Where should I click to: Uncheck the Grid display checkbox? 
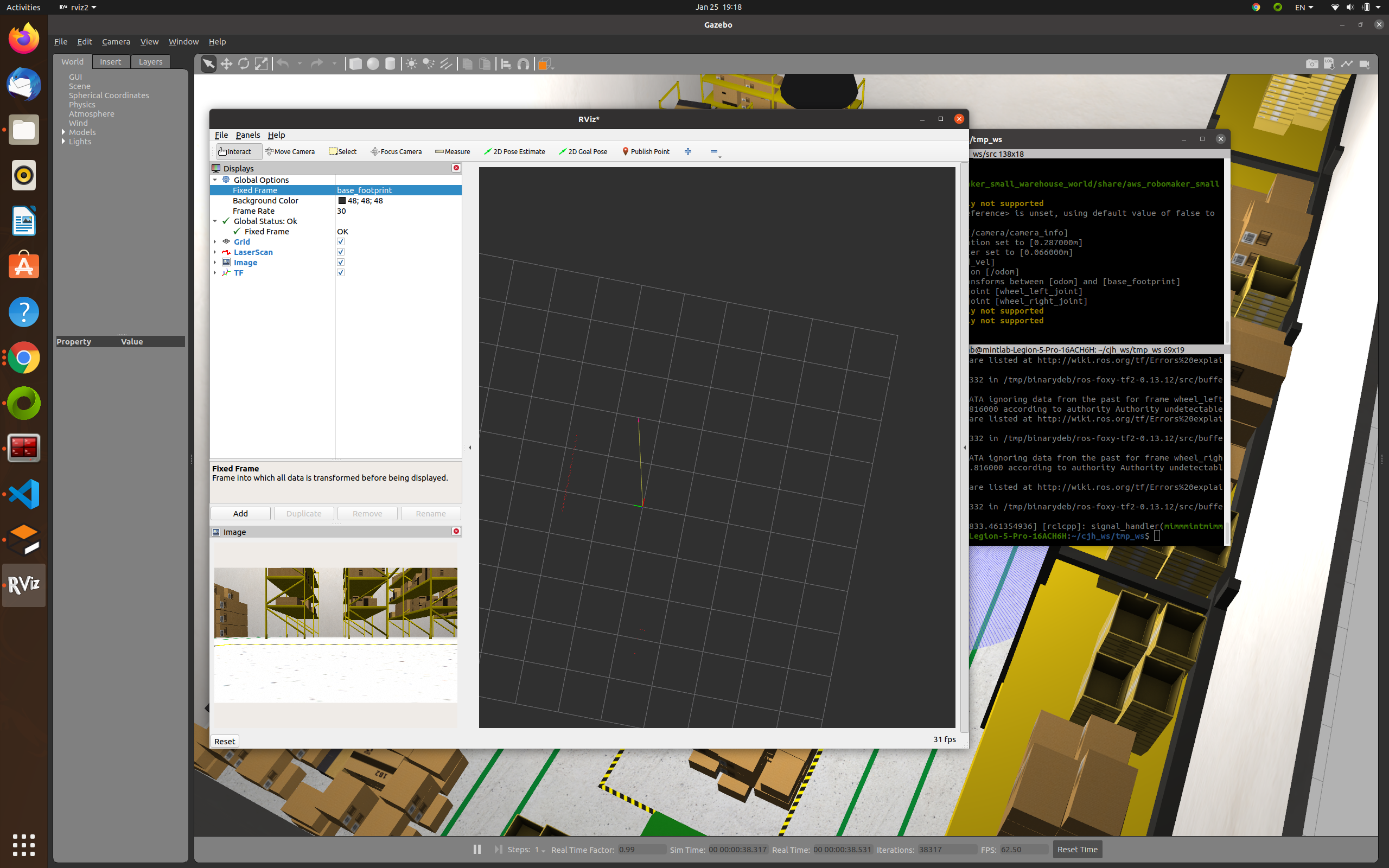pos(340,242)
